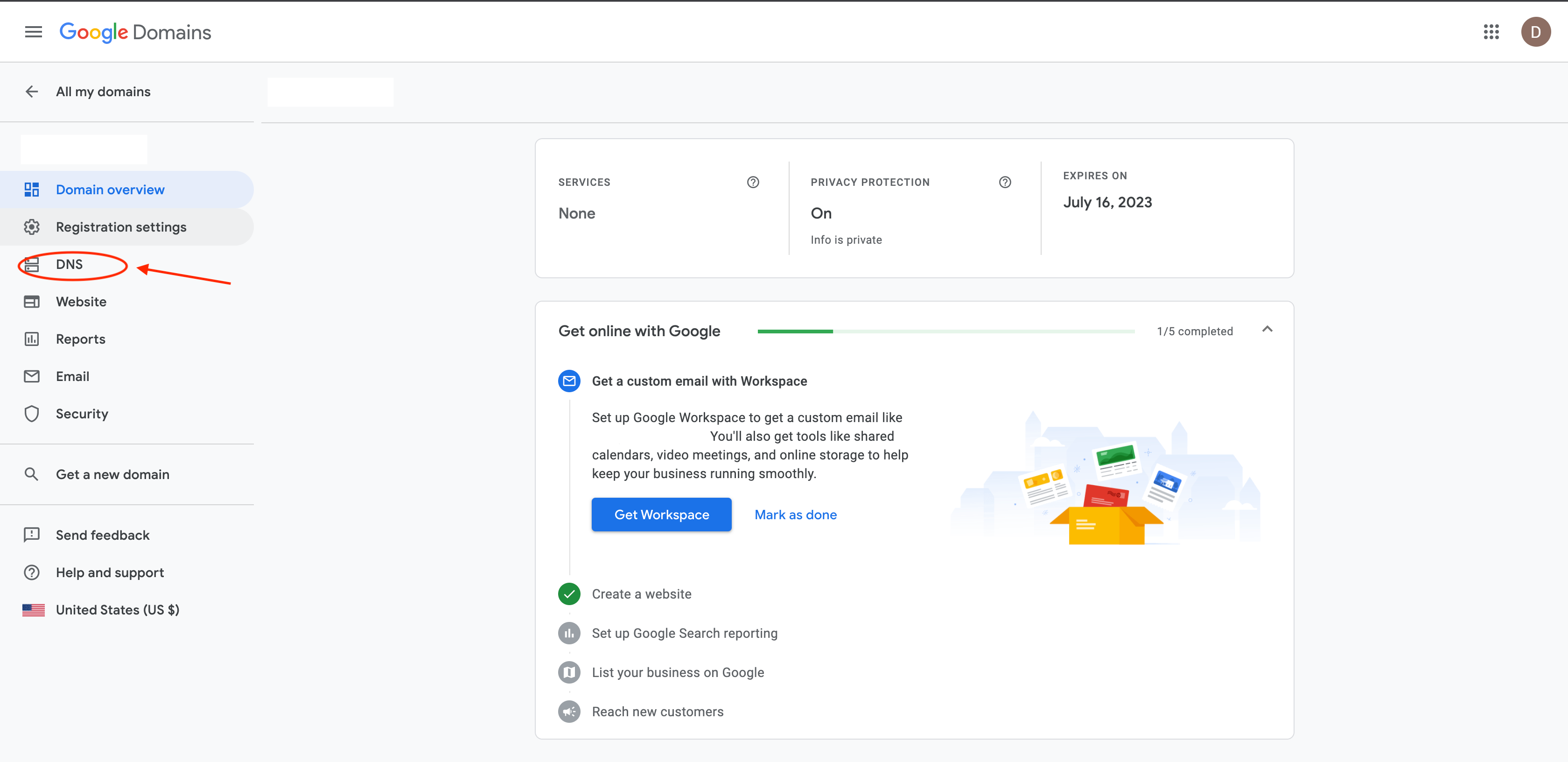
Task: Click the Registration settings gear icon
Action: (x=32, y=226)
